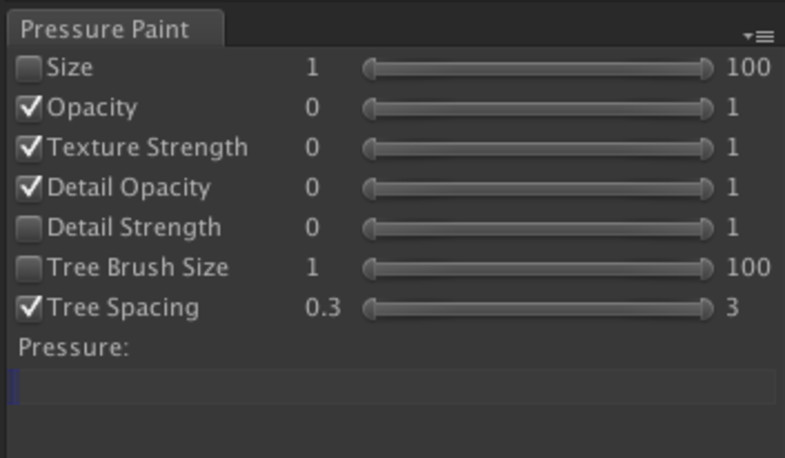Click the Opacity slider left handle
This screenshot has width=785, height=458.
tap(369, 109)
